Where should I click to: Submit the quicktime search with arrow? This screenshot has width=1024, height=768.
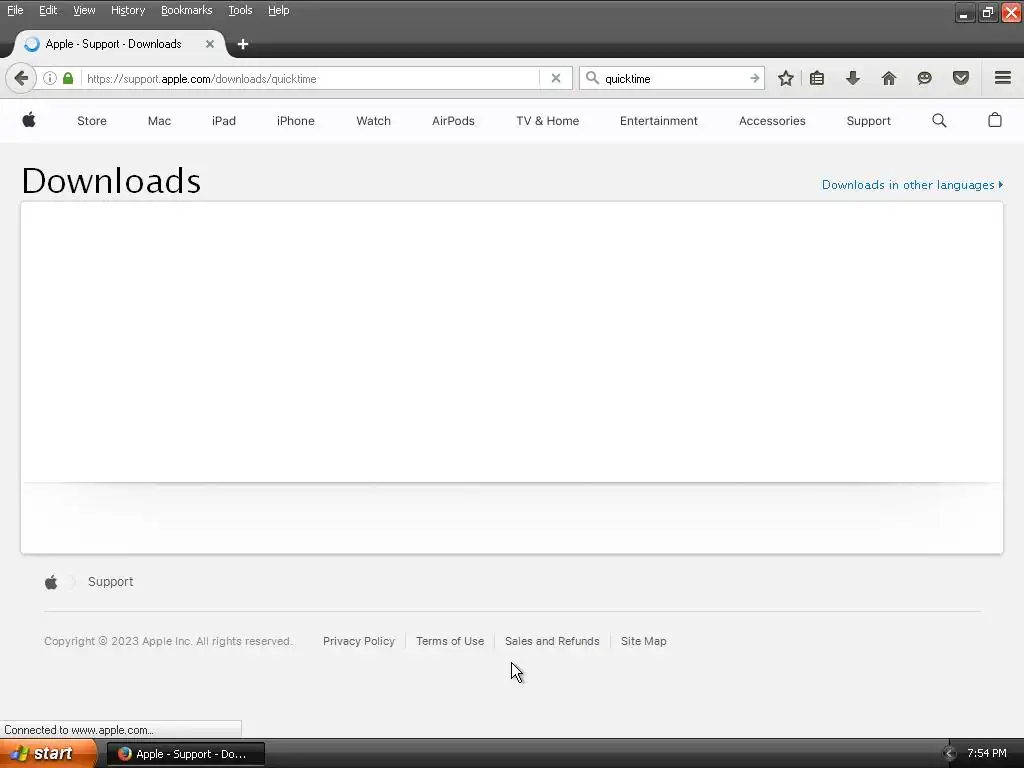754,78
